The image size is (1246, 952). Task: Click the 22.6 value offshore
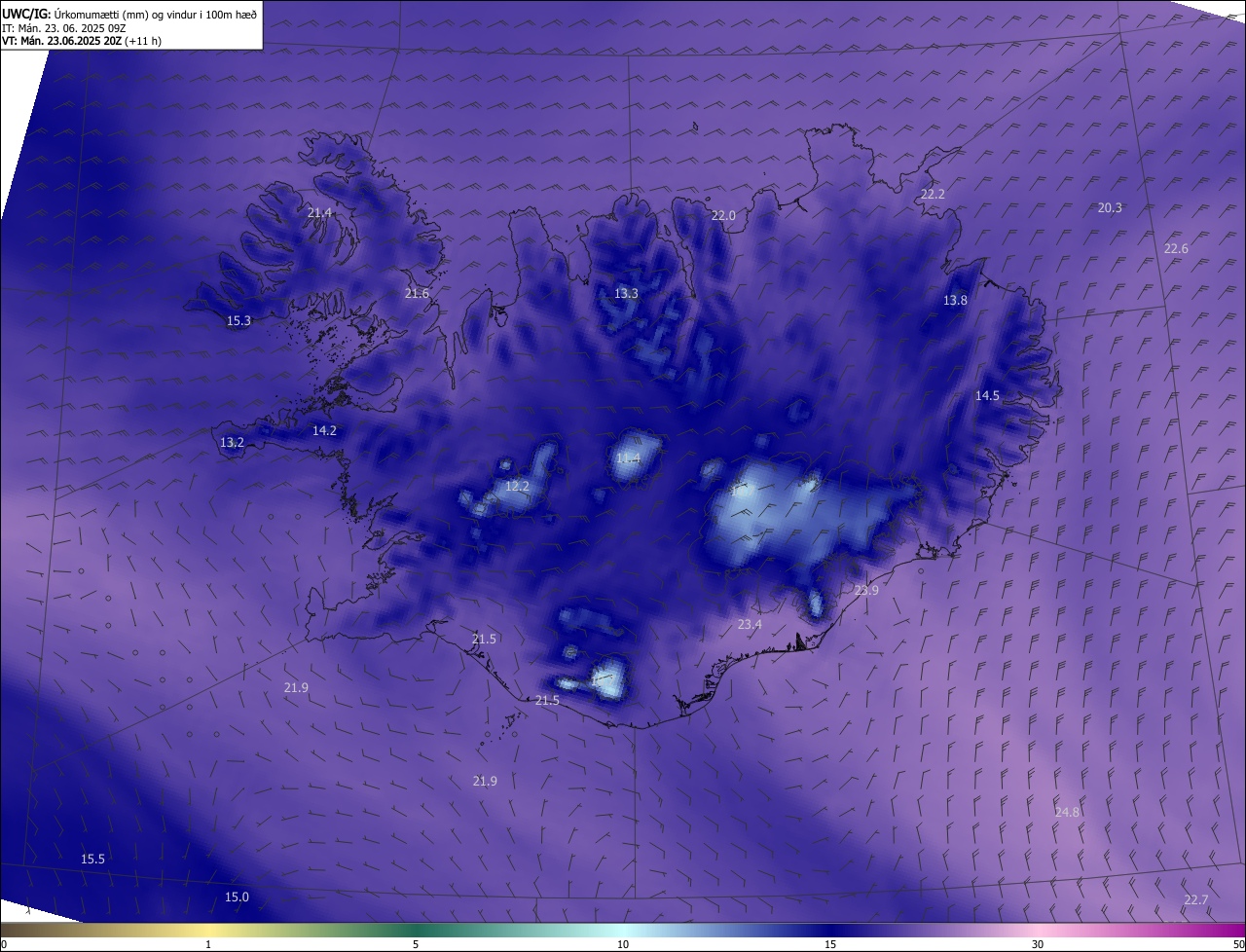[1176, 248]
